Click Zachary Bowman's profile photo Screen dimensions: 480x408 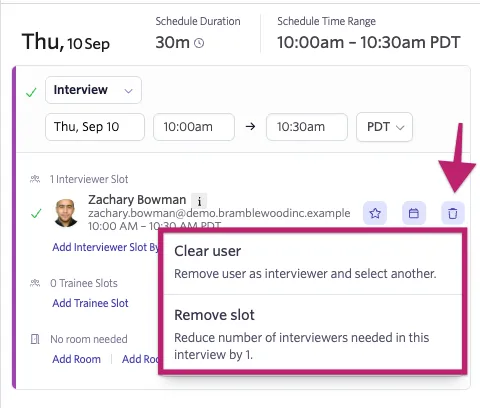click(66, 213)
